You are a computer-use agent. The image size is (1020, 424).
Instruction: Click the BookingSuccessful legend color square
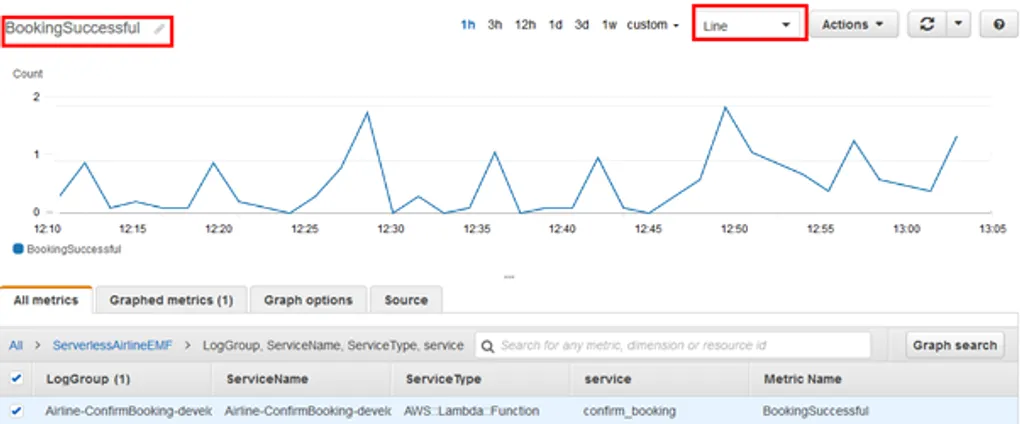(17, 249)
